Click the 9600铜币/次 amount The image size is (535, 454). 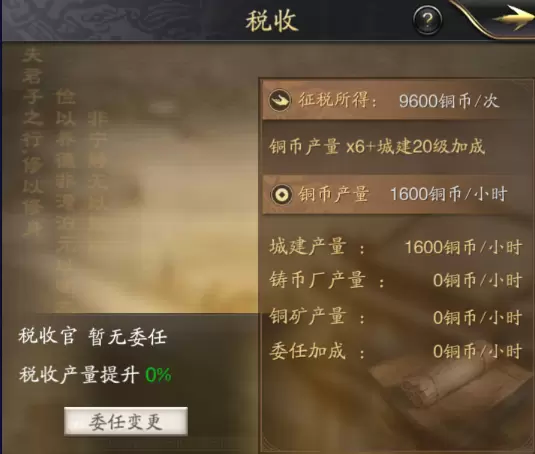[x=449, y=101]
